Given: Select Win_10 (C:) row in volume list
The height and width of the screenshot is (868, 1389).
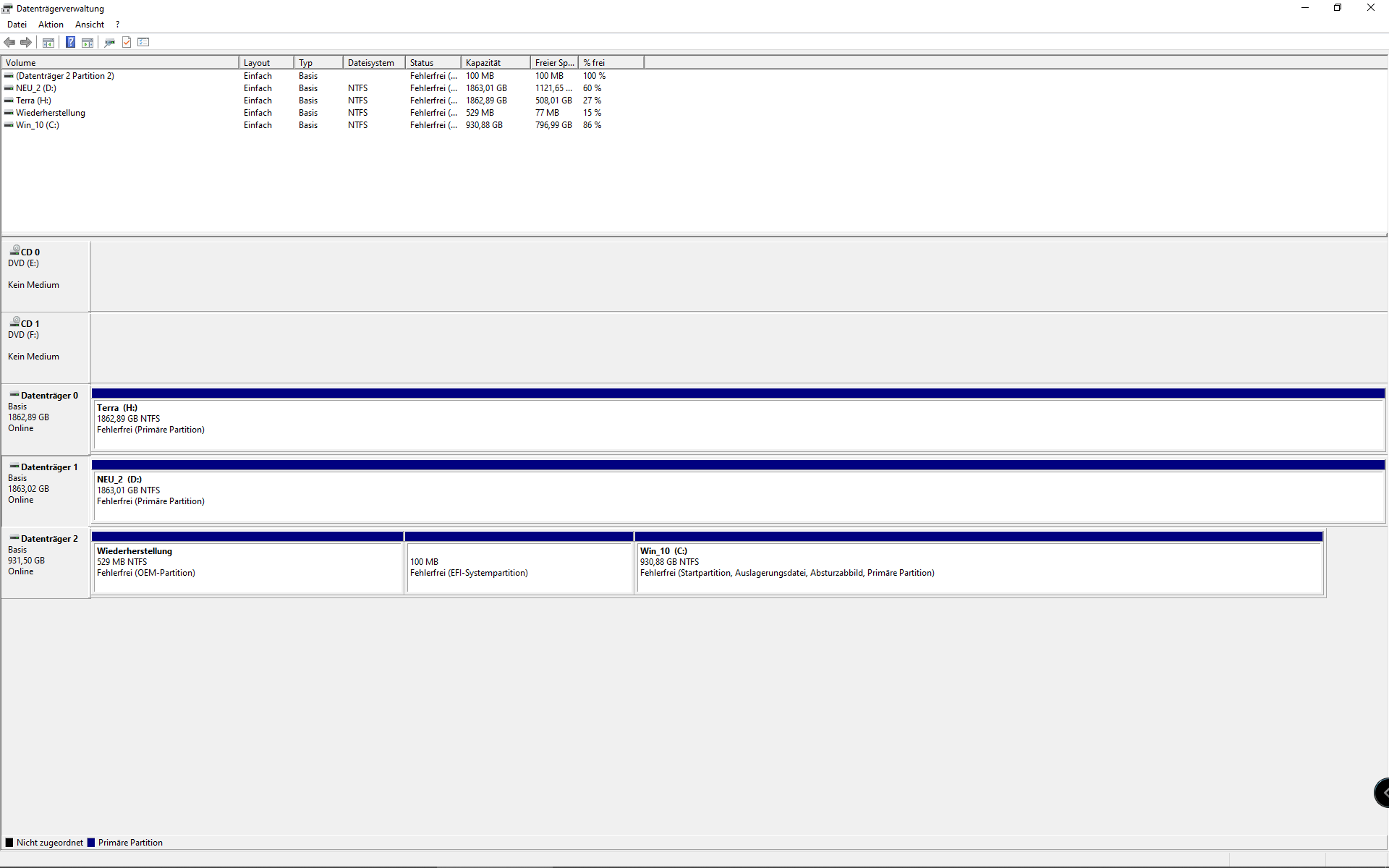Looking at the screenshot, I should point(38,125).
